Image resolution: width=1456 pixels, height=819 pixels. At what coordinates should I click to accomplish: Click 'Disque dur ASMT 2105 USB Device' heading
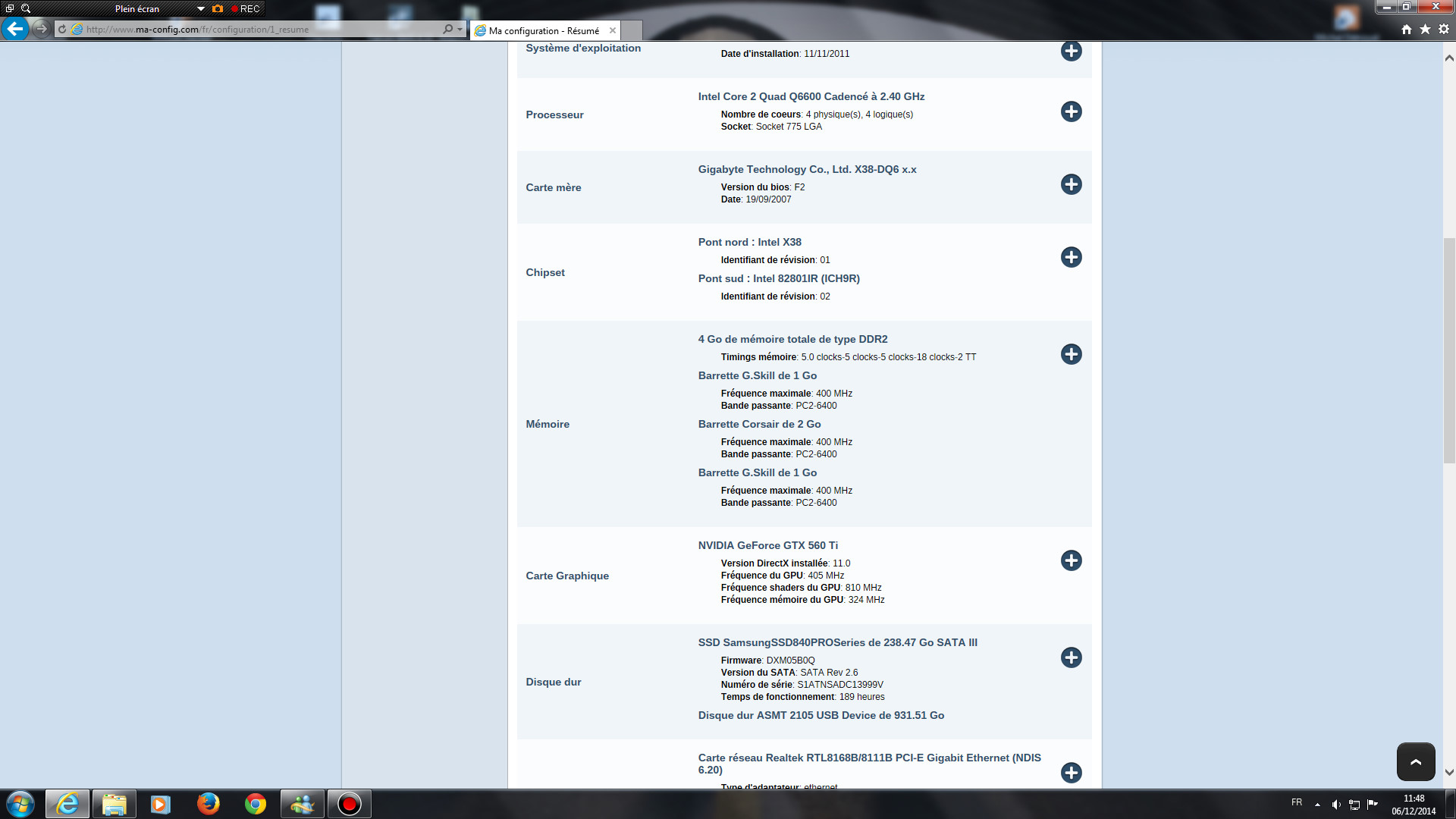tap(821, 715)
